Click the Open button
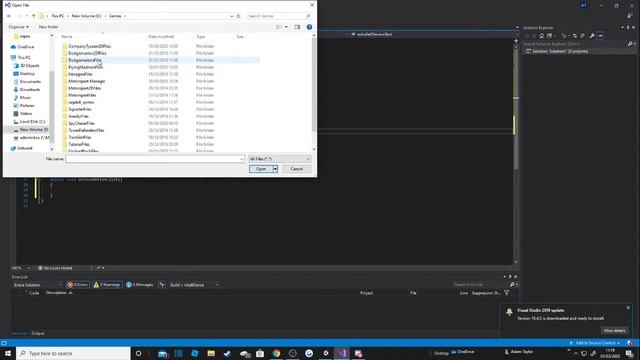 click(x=261, y=169)
